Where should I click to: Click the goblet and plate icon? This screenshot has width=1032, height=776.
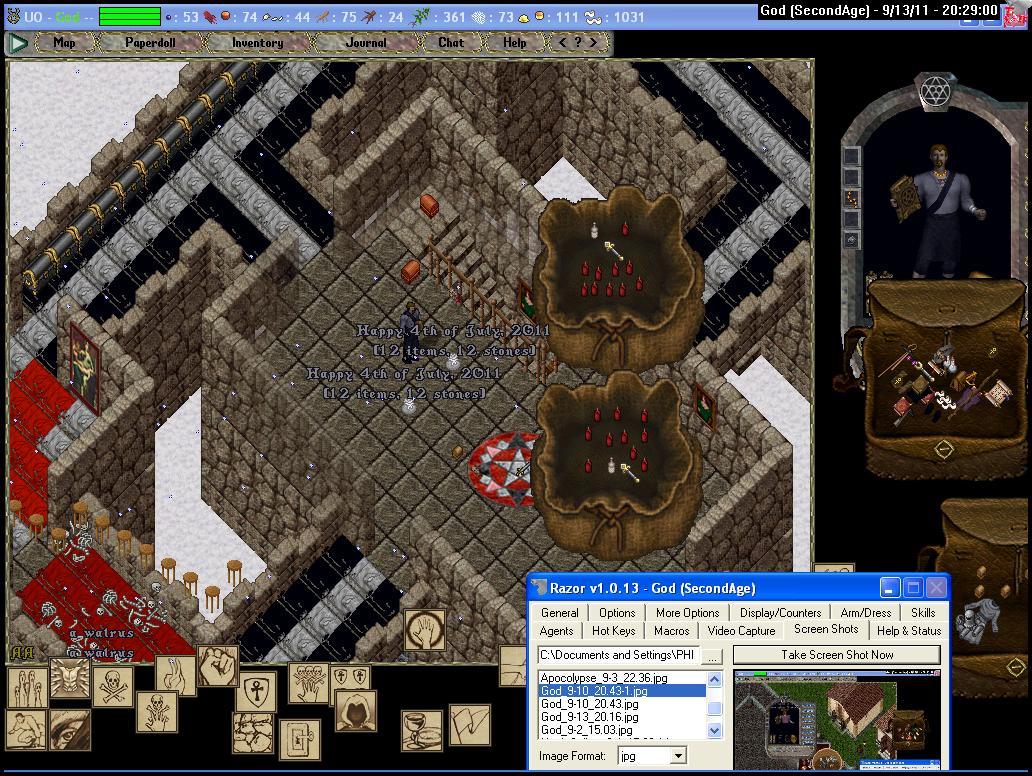point(420,730)
